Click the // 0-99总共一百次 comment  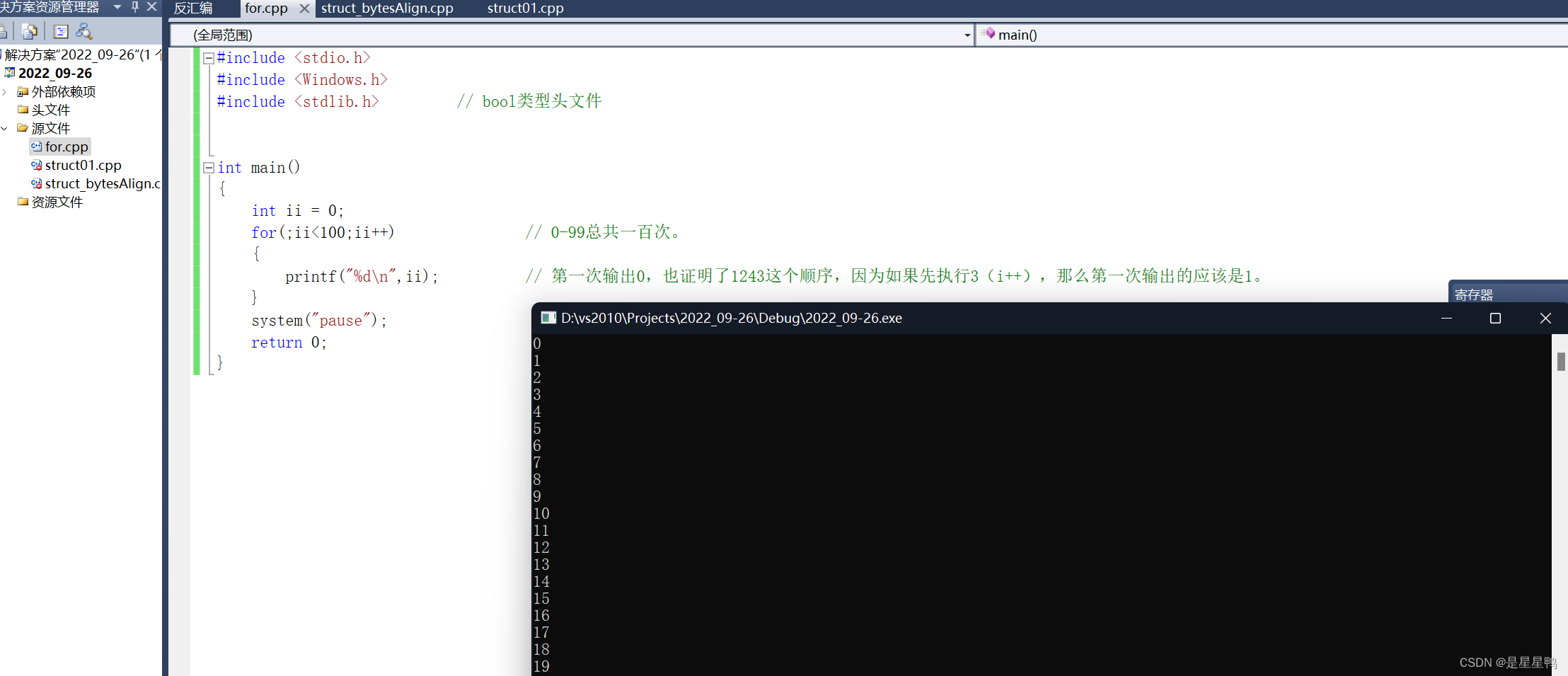pyautogui.click(x=603, y=232)
